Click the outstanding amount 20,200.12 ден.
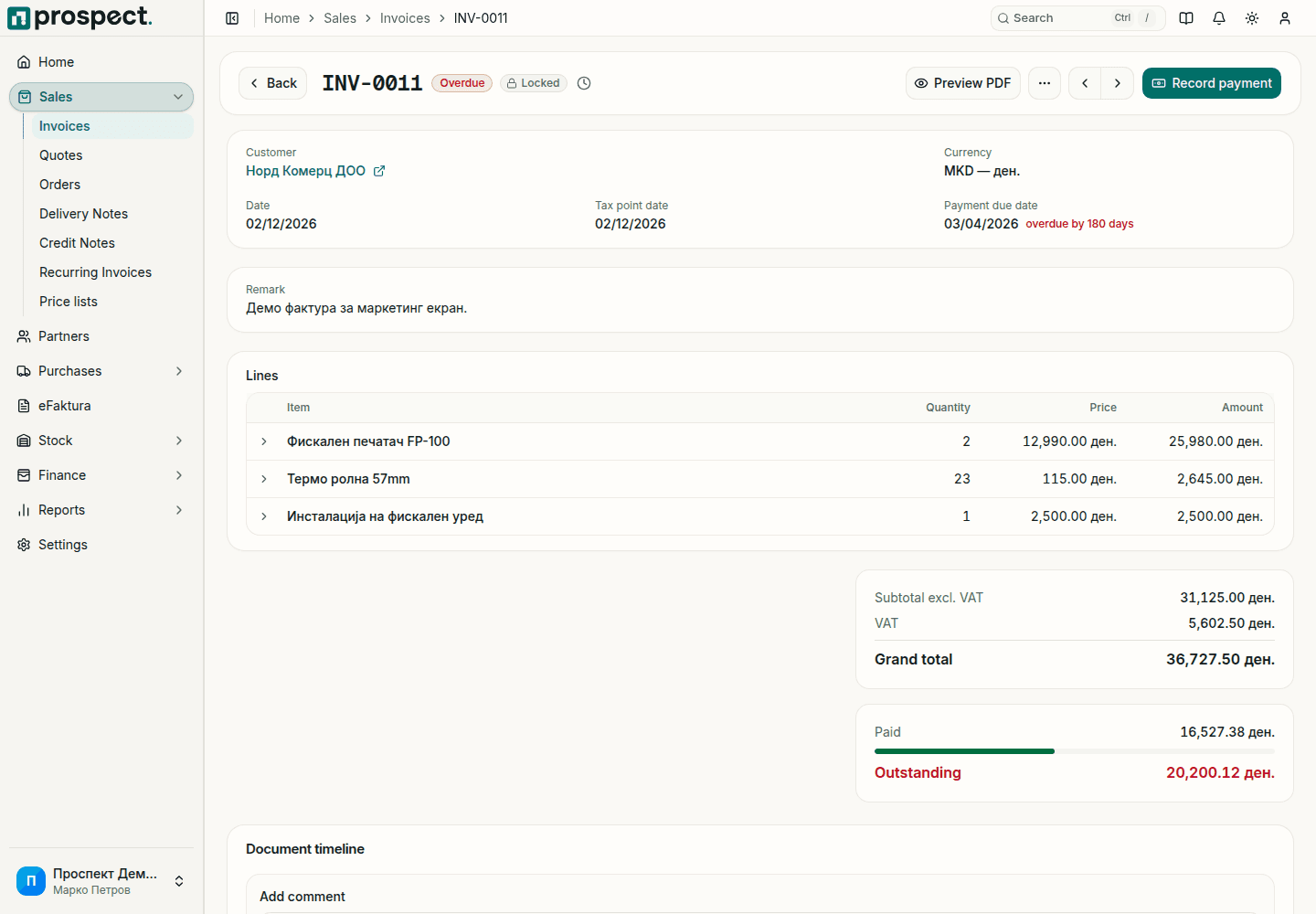 coord(1220,773)
